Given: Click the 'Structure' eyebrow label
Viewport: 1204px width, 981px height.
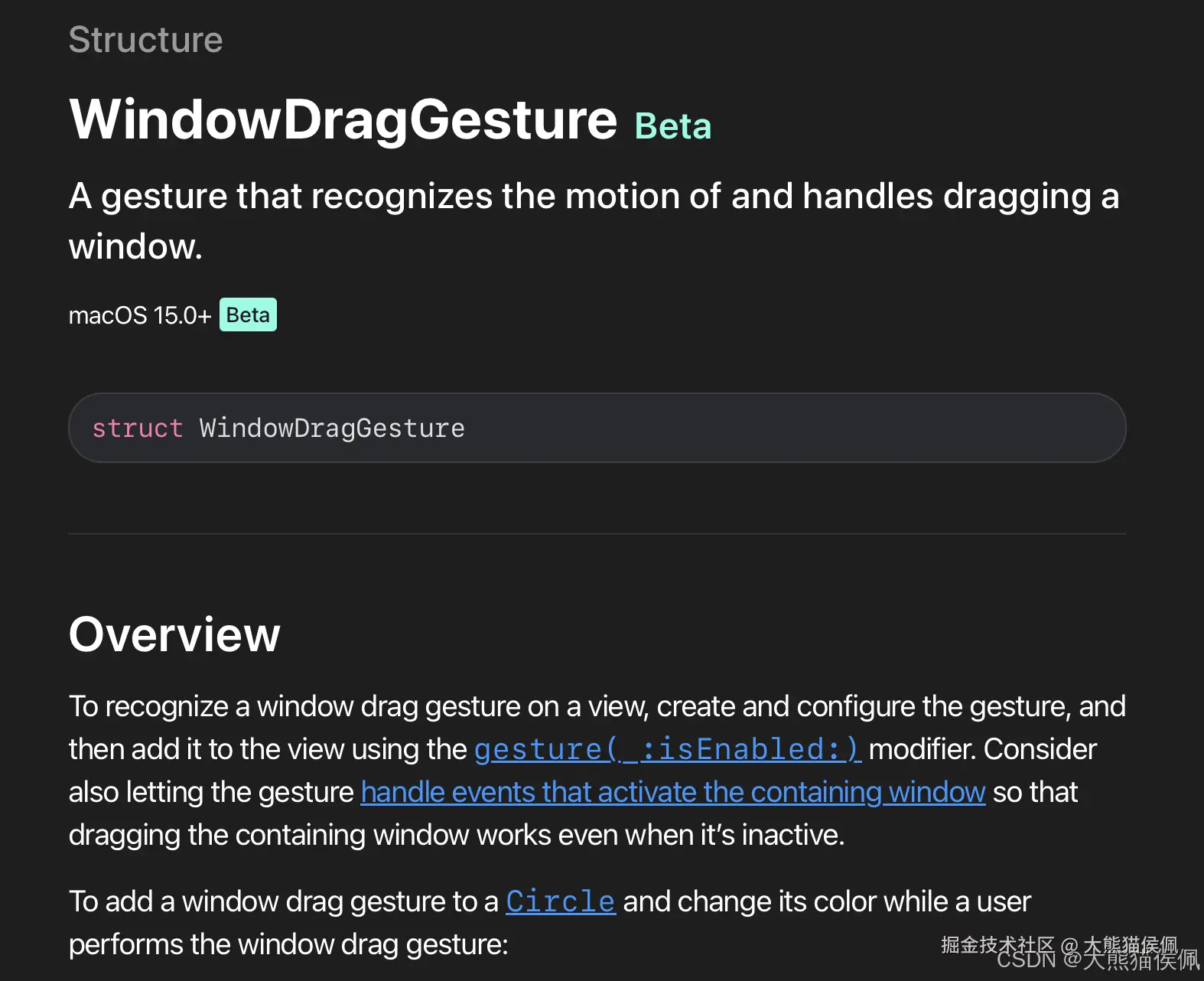Looking at the screenshot, I should click(145, 40).
